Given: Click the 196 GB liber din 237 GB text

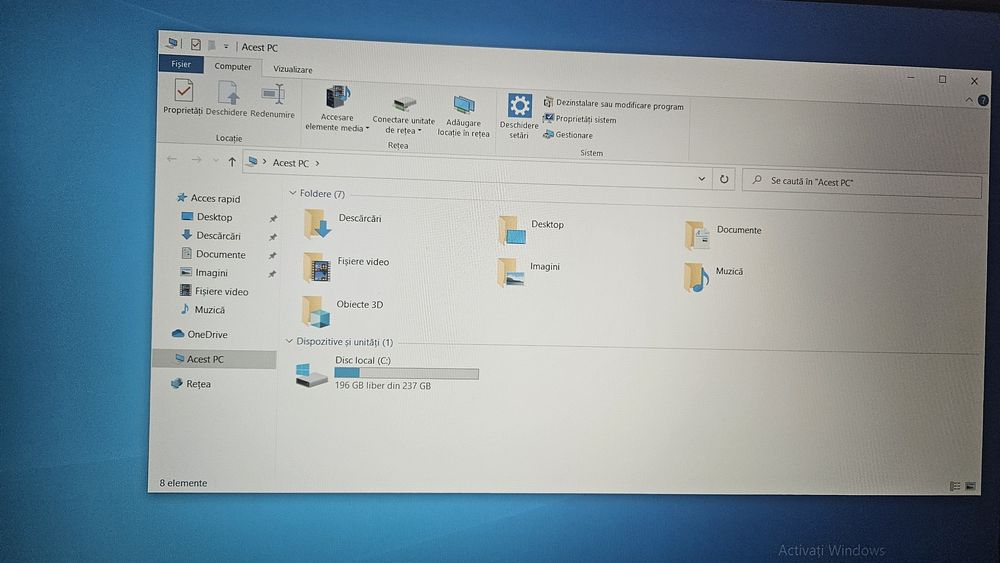Looking at the screenshot, I should click(x=383, y=386).
